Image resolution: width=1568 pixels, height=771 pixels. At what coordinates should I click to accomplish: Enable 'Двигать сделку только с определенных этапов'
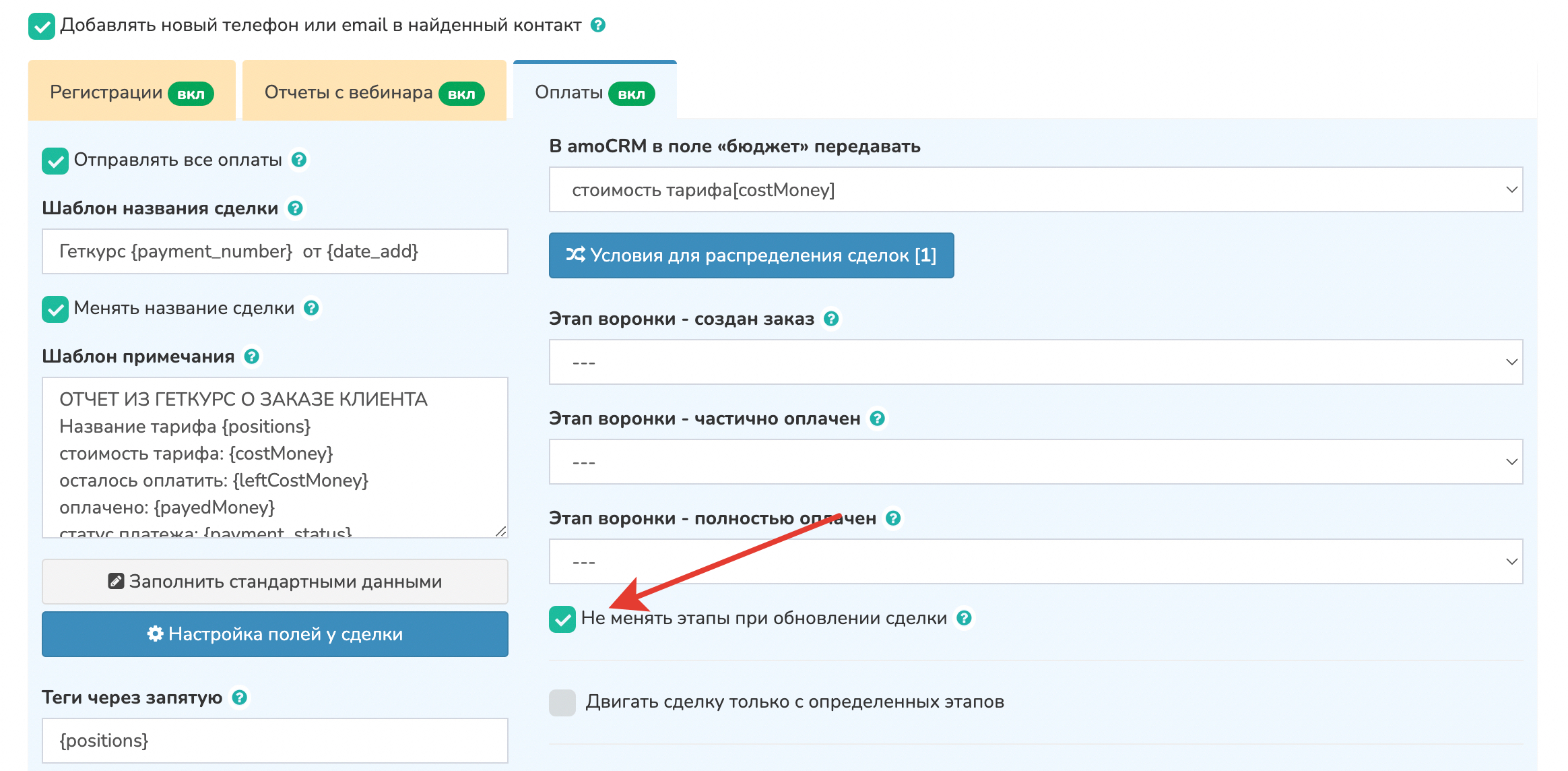[562, 702]
